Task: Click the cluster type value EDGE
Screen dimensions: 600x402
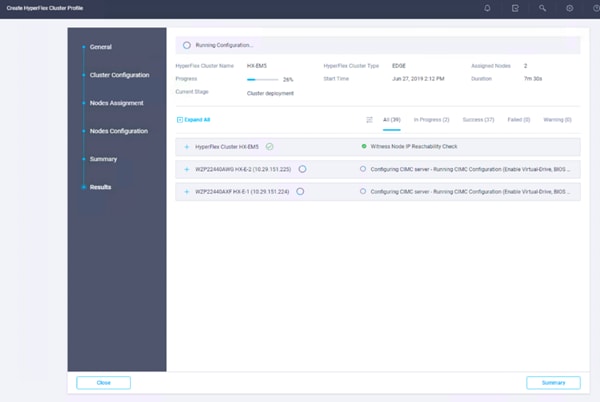Action: tap(399, 66)
